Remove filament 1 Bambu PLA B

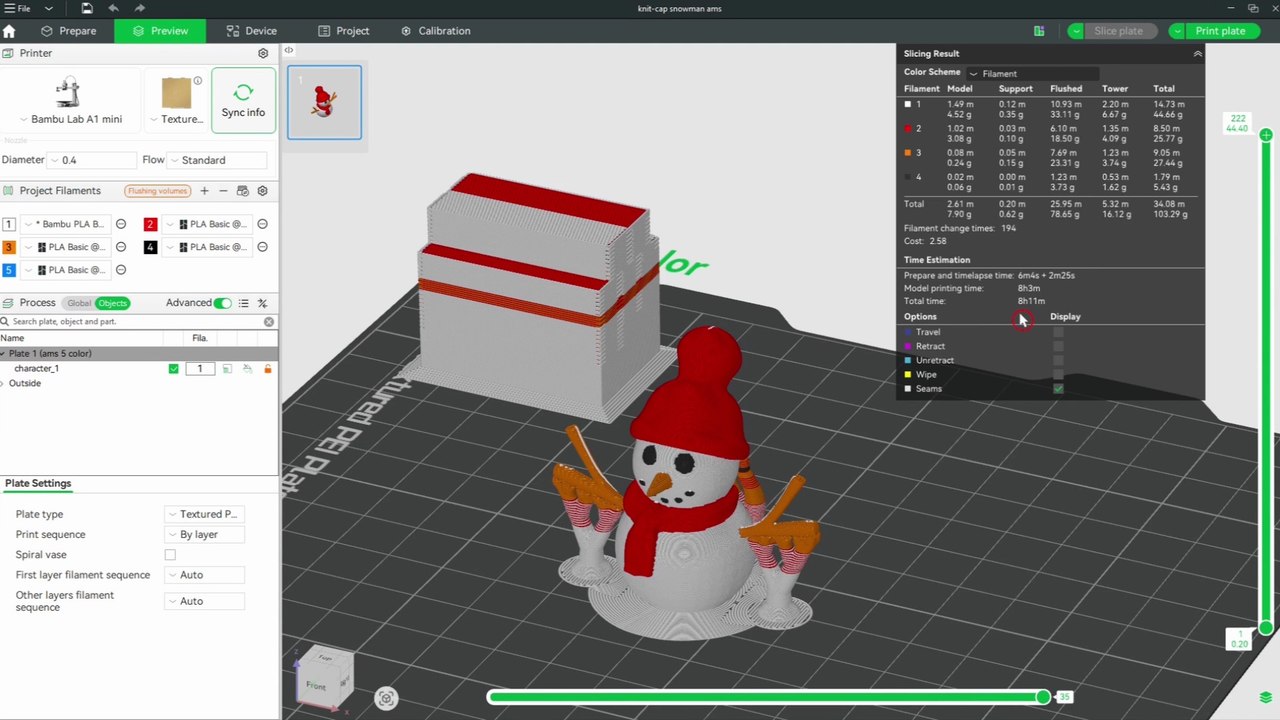pyautogui.click(x=121, y=224)
